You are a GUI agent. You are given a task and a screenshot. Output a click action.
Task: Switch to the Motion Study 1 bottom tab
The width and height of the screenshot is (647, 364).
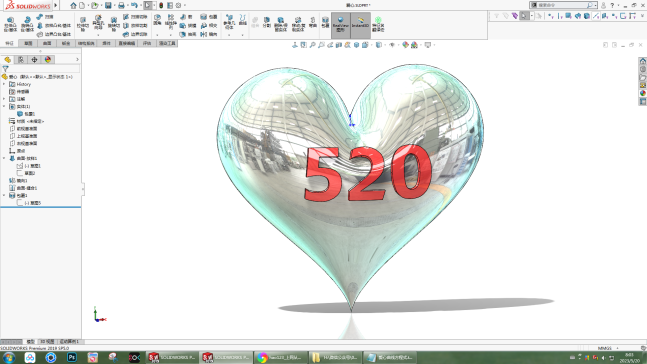coord(69,342)
